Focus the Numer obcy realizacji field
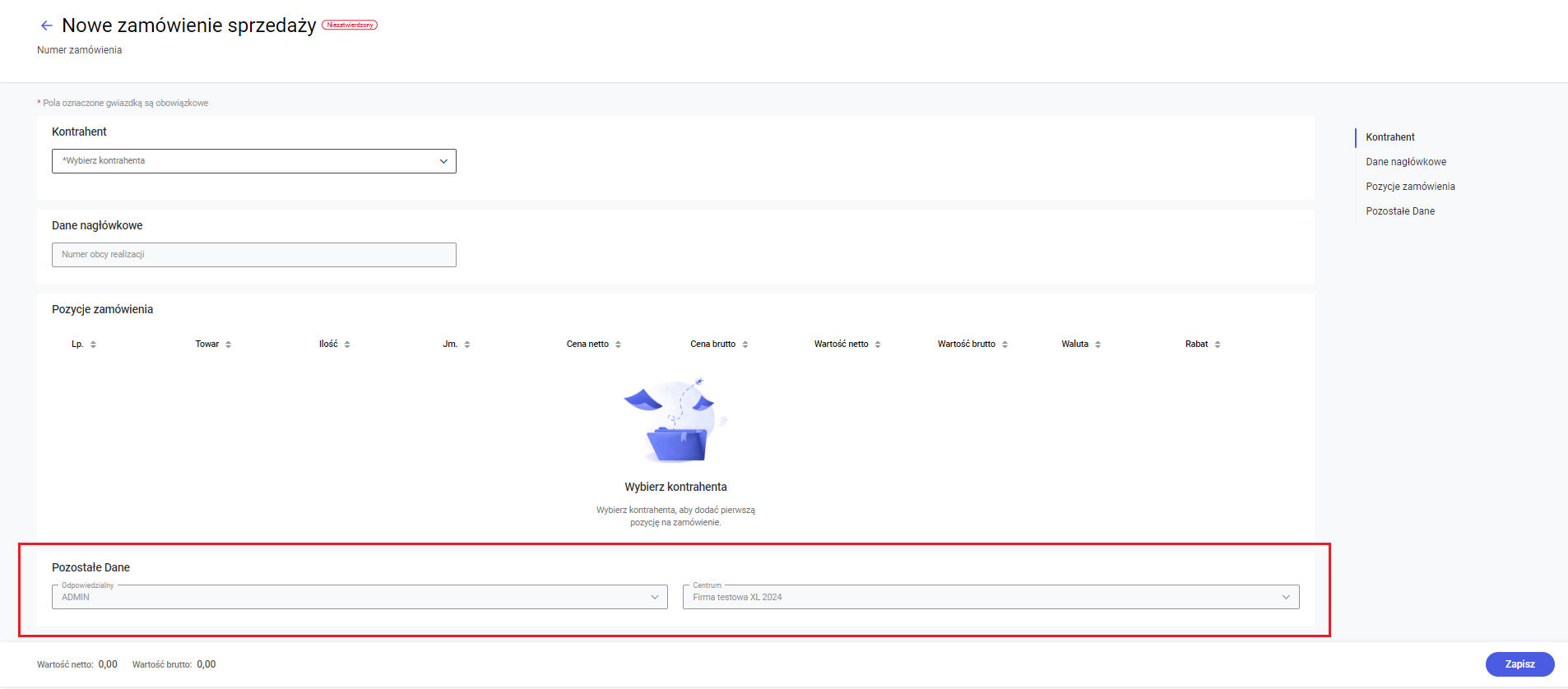 coord(254,255)
